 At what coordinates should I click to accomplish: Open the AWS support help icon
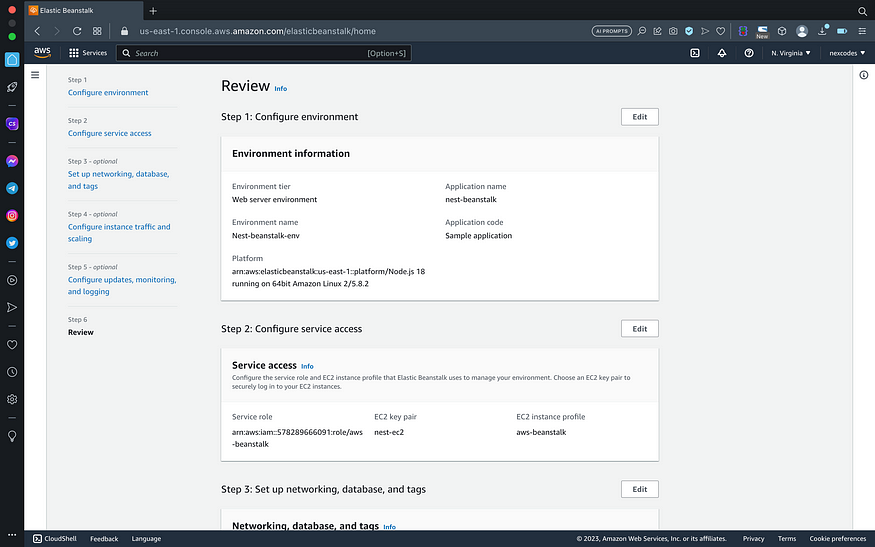(749, 53)
